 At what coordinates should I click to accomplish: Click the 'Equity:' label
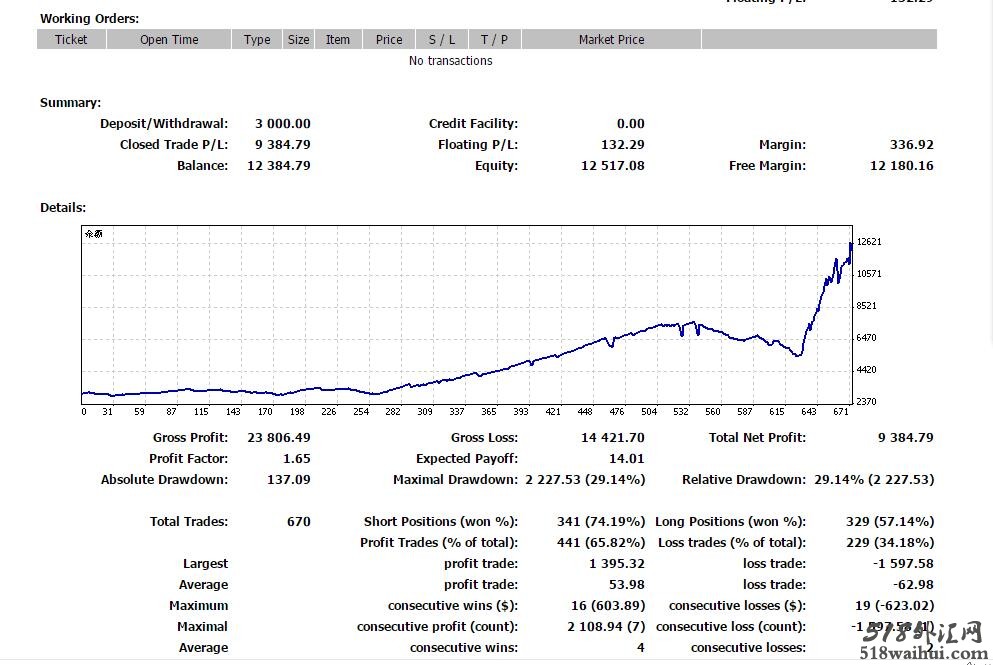496,165
